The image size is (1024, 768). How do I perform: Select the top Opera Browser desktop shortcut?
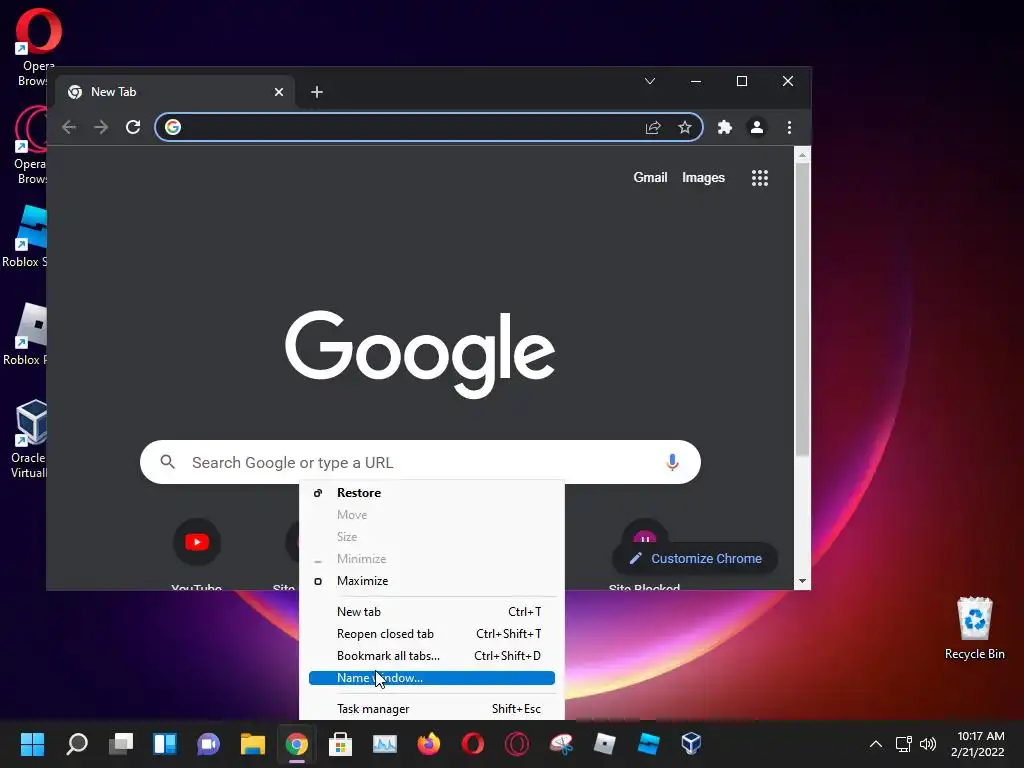pyautogui.click(x=36, y=47)
